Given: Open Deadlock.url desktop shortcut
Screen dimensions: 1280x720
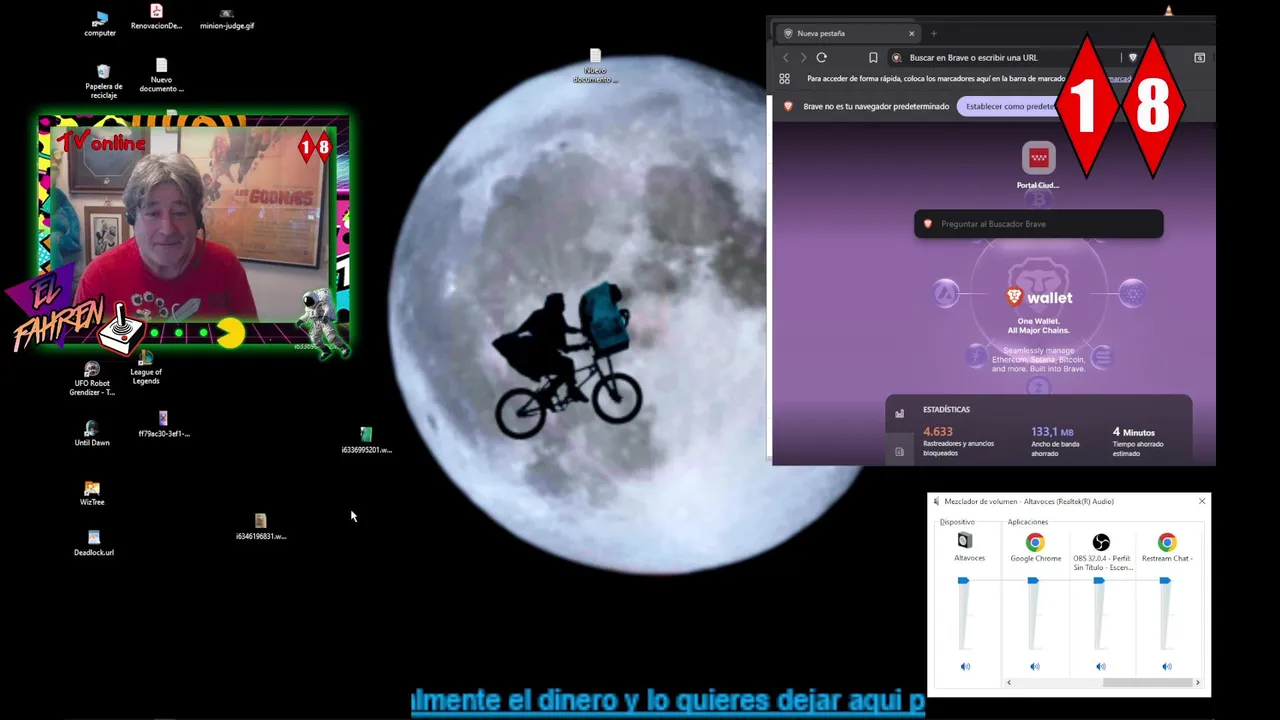Looking at the screenshot, I should 94,543.
